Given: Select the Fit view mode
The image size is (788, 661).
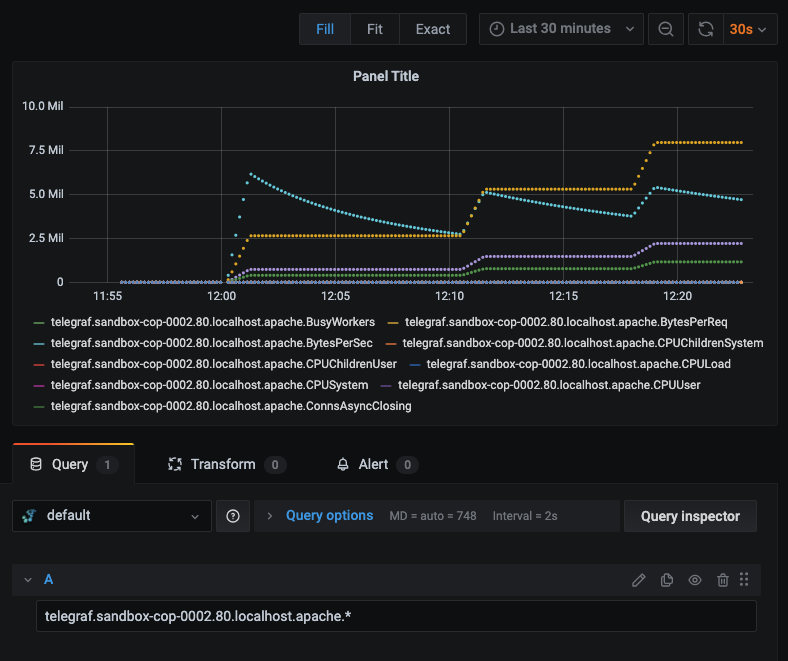Looking at the screenshot, I should [x=374, y=29].
